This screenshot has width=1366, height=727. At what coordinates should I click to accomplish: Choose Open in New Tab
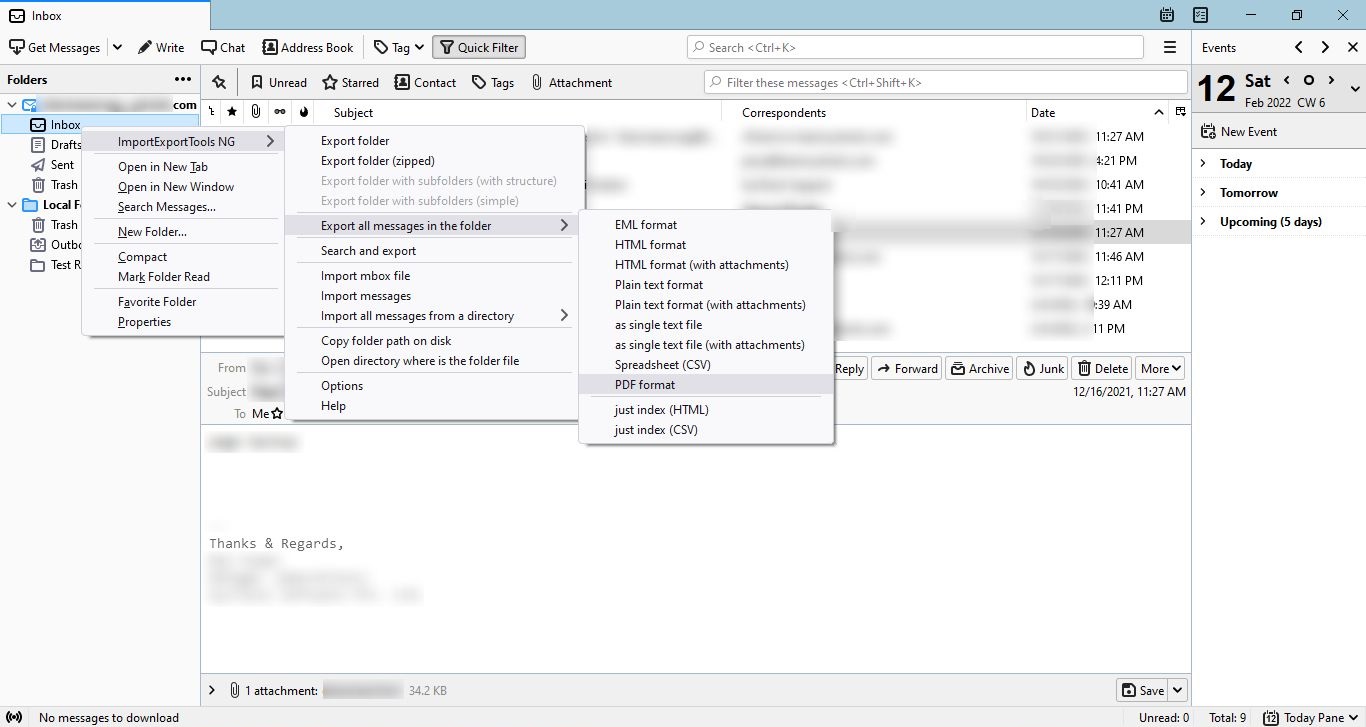163,167
